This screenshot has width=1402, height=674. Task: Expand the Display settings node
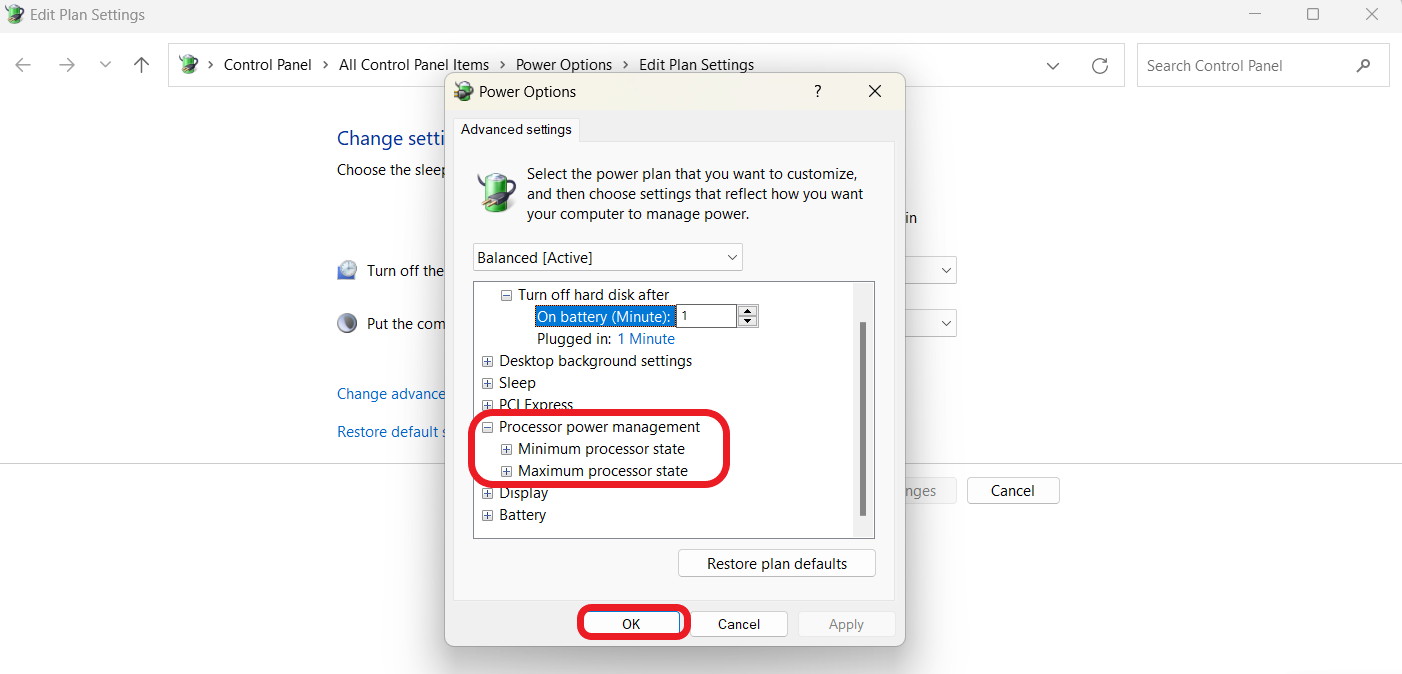click(487, 493)
